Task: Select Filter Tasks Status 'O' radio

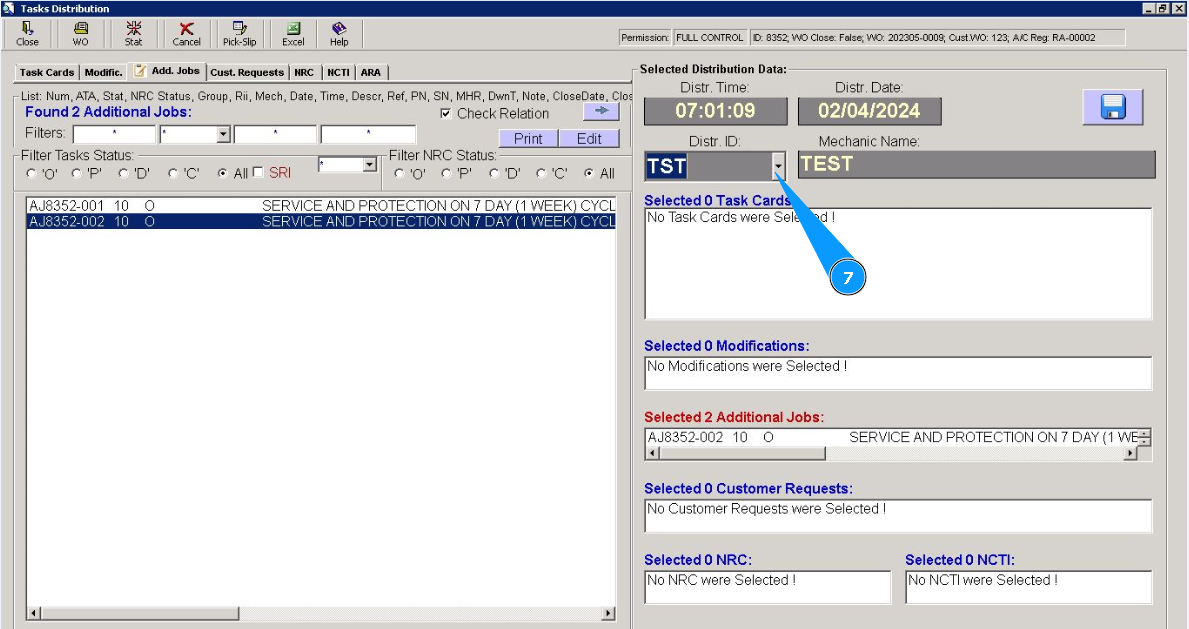Action: 31,174
